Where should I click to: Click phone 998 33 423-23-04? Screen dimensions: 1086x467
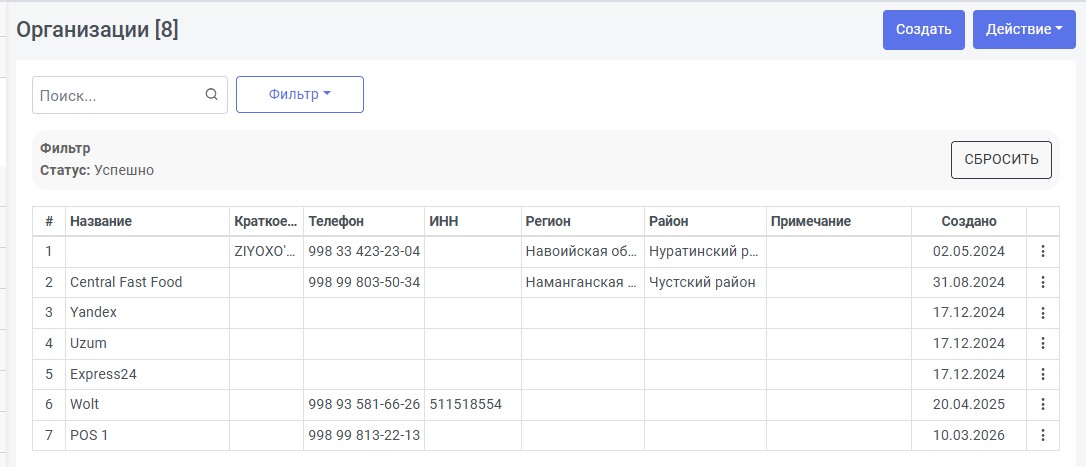pyautogui.click(x=364, y=252)
